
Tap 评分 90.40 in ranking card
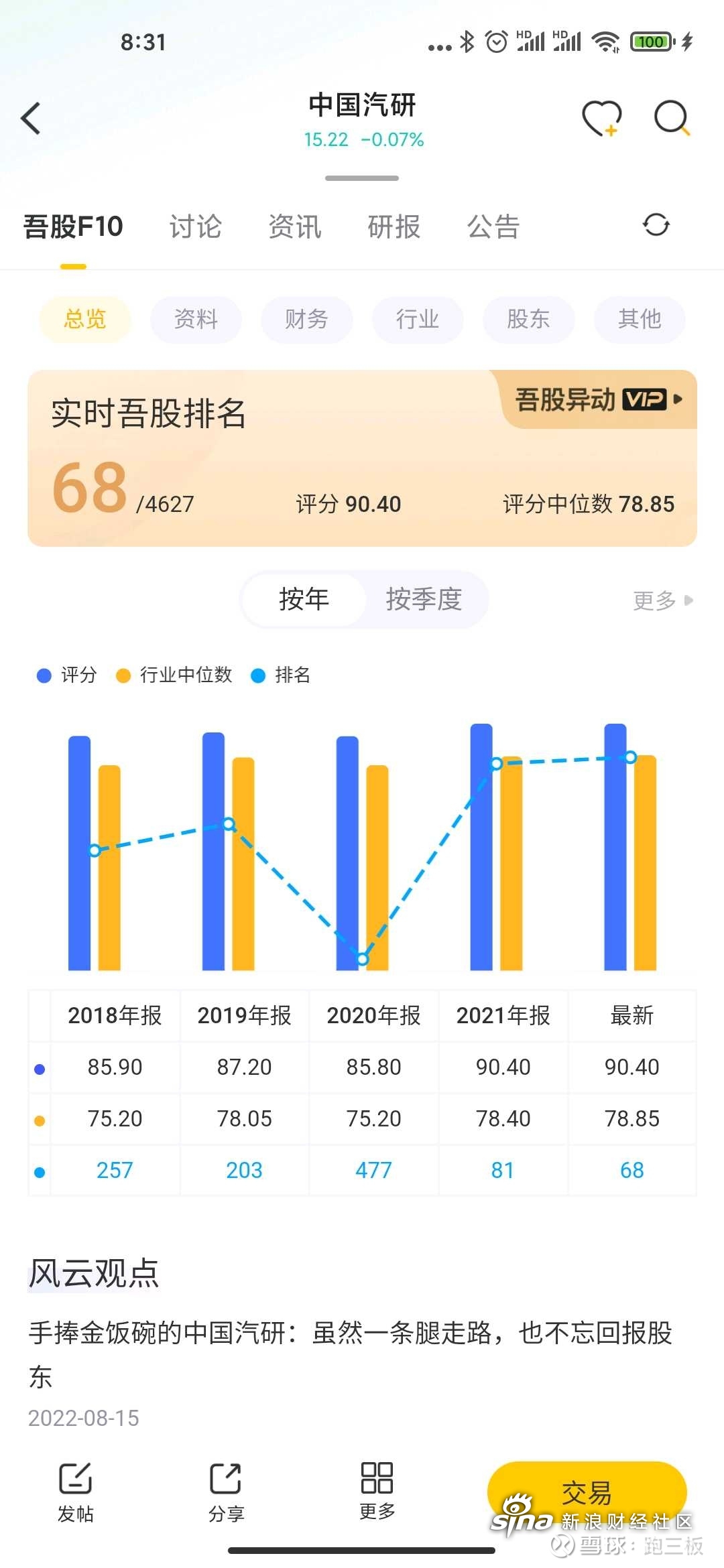click(348, 505)
